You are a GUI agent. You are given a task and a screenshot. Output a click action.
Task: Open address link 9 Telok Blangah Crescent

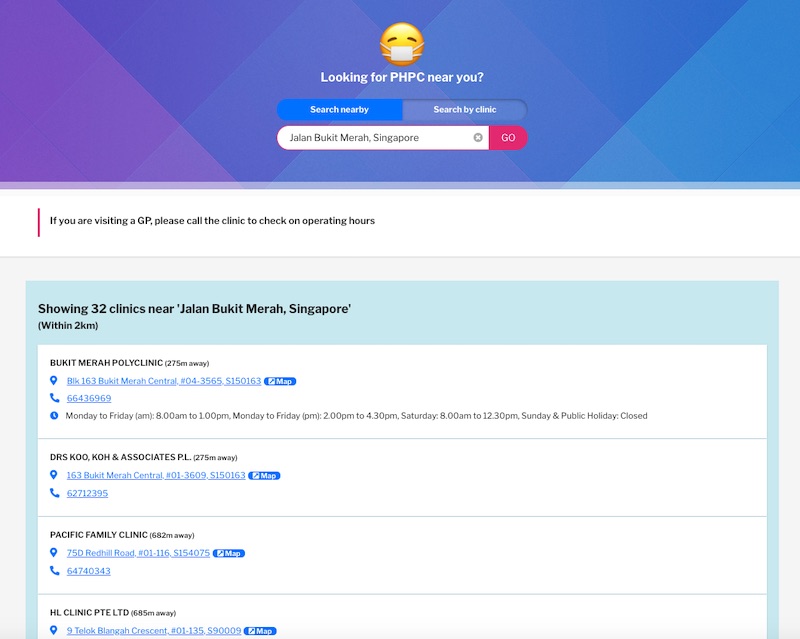(x=154, y=631)
